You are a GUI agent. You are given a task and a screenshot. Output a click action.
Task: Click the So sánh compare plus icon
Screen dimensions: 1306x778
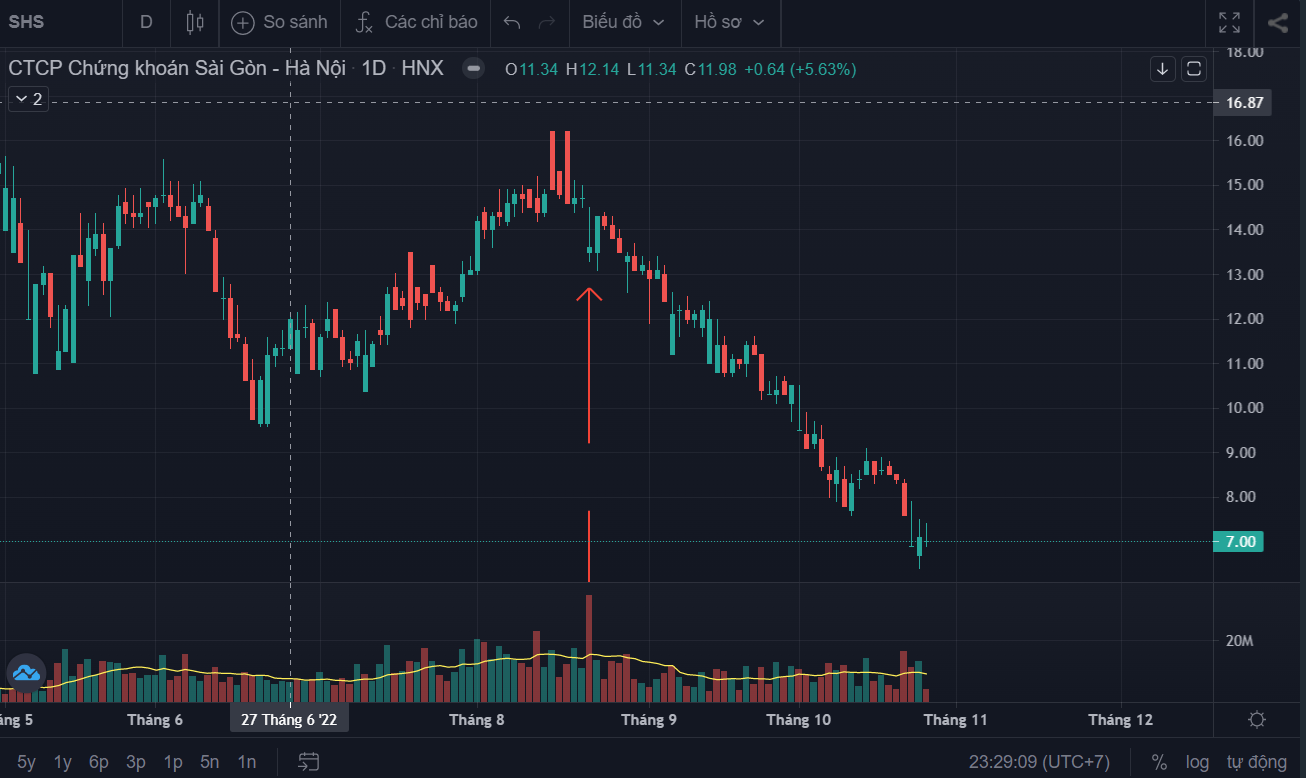pyautogui.click(x=243, y=22)
